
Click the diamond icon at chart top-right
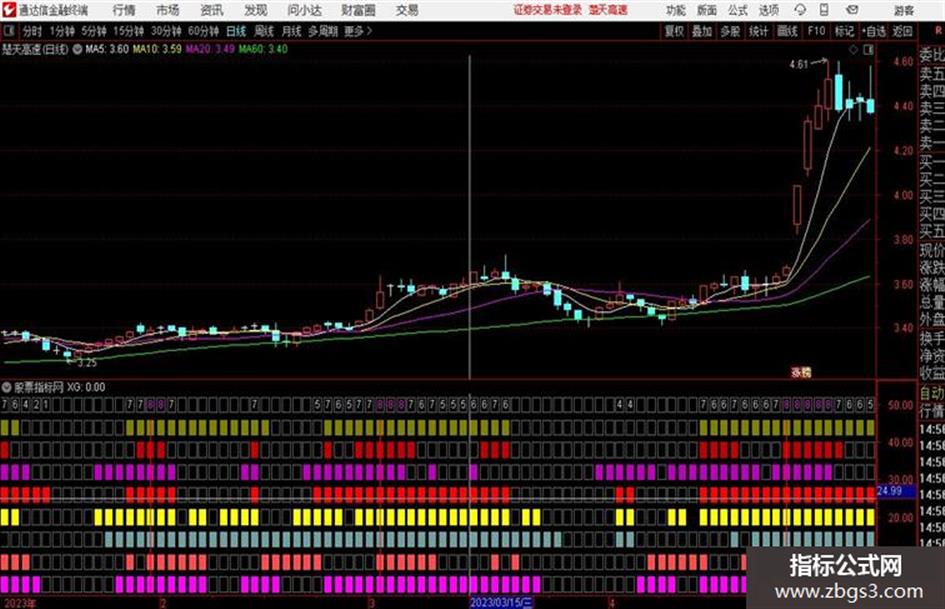coord(853,50)
